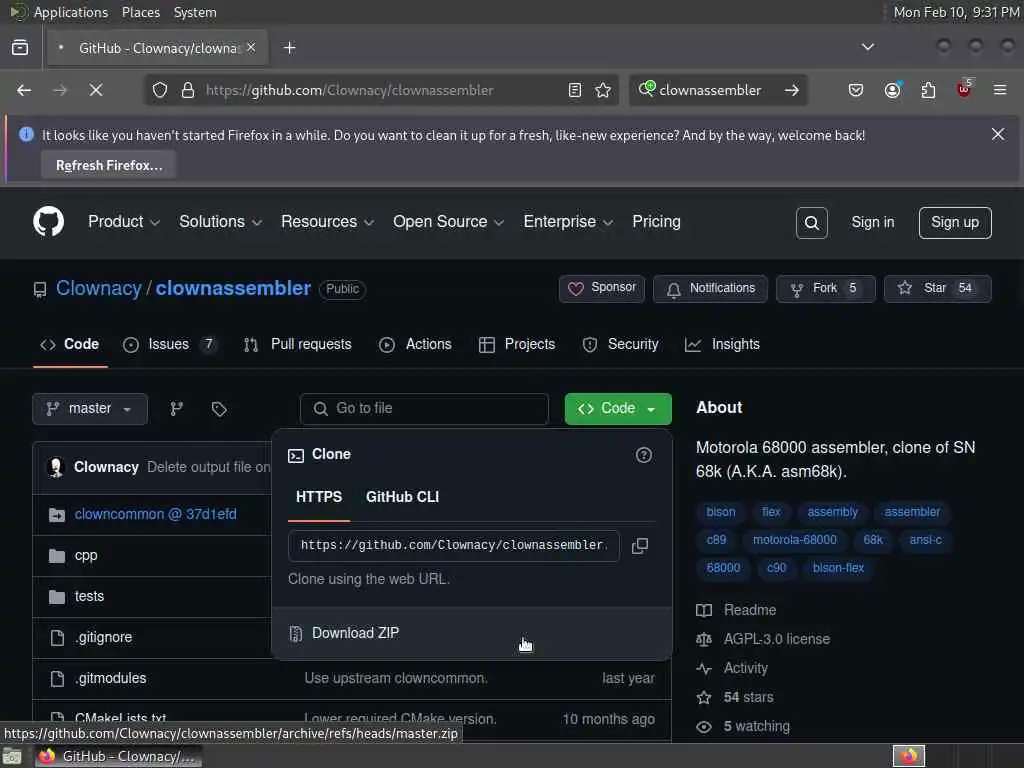Switch to the Issues tab
Viewport: 1024px width, 768px height.
click(169, 344)
